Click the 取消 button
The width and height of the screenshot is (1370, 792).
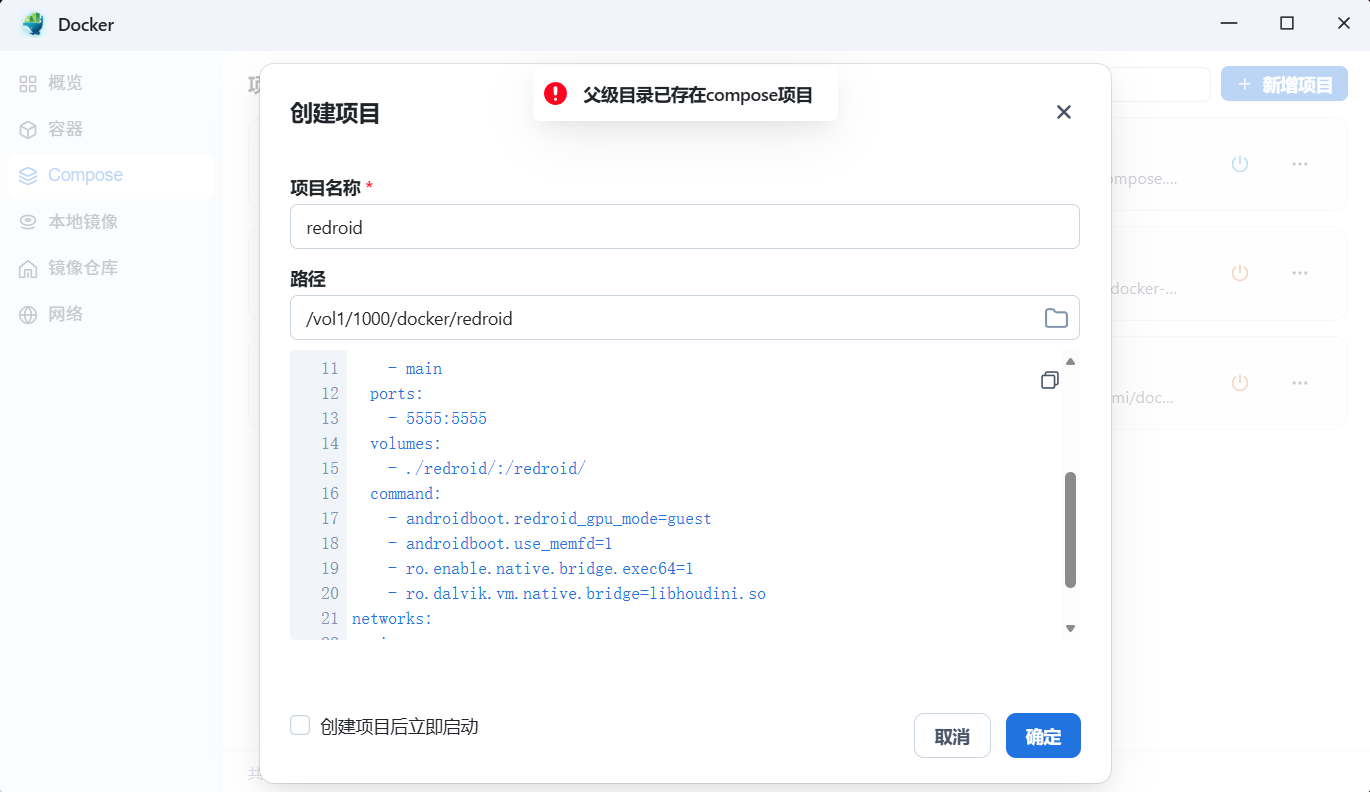click(952, 736)
